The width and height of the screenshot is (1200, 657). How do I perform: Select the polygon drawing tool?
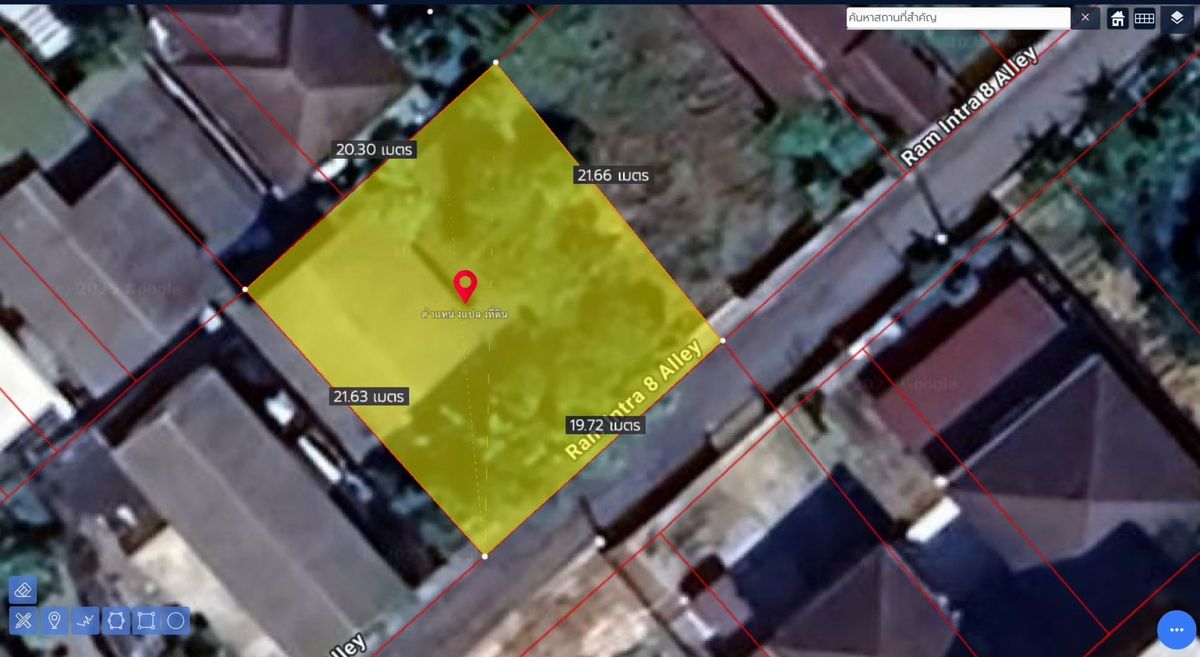click(116, 621)
